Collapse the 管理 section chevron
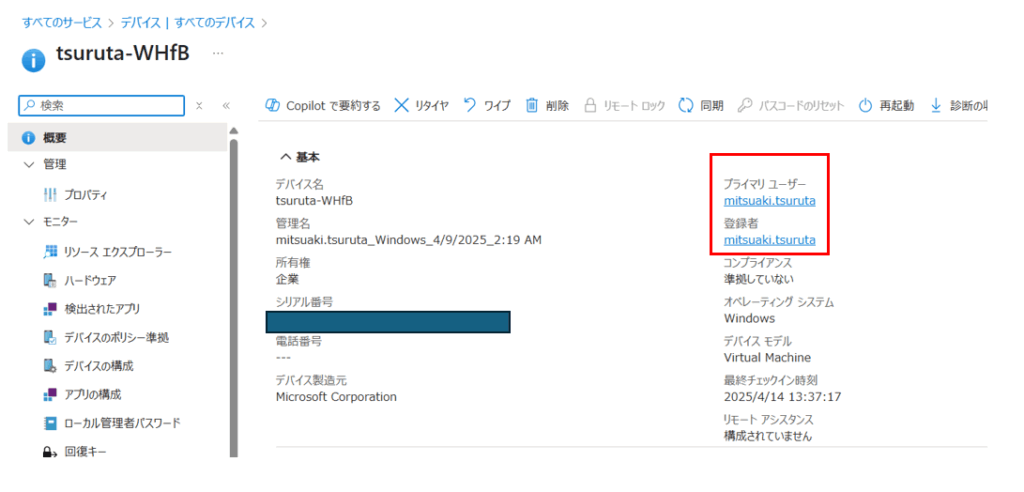The image size is (1024, 492). point(29,165)
